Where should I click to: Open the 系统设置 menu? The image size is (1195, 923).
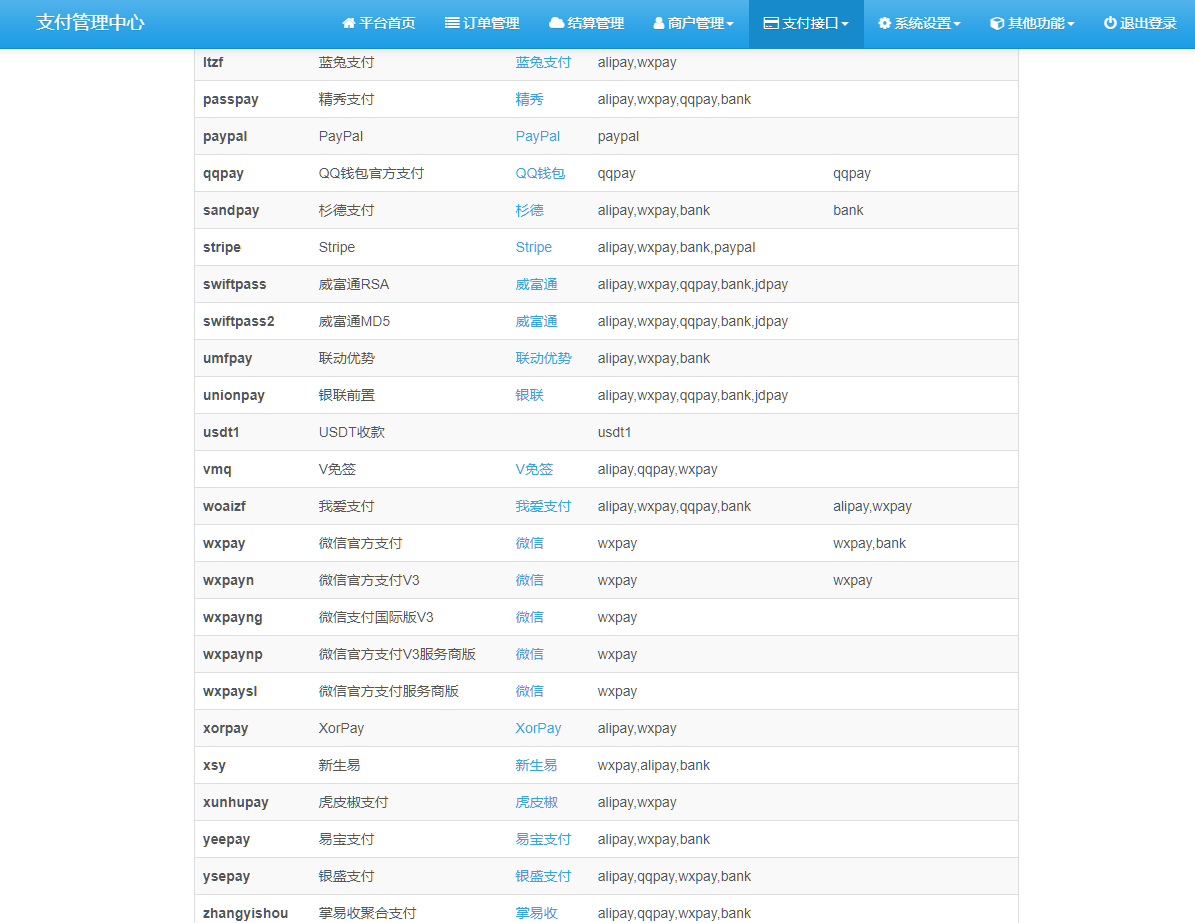click(919, 23)
